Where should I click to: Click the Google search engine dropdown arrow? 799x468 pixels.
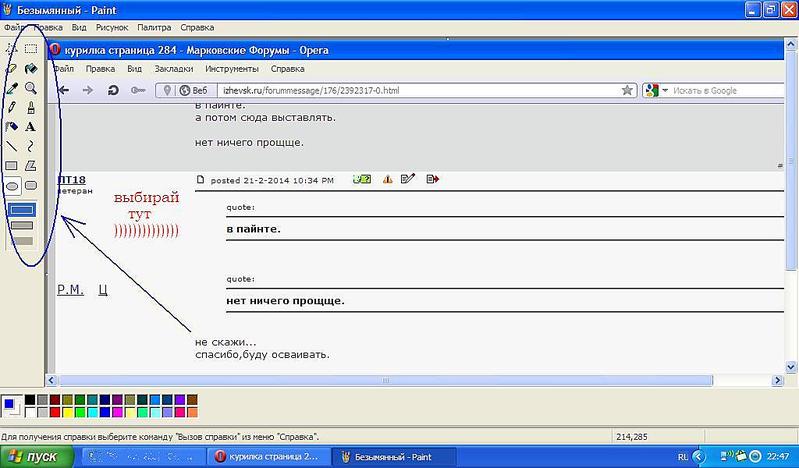665,90
